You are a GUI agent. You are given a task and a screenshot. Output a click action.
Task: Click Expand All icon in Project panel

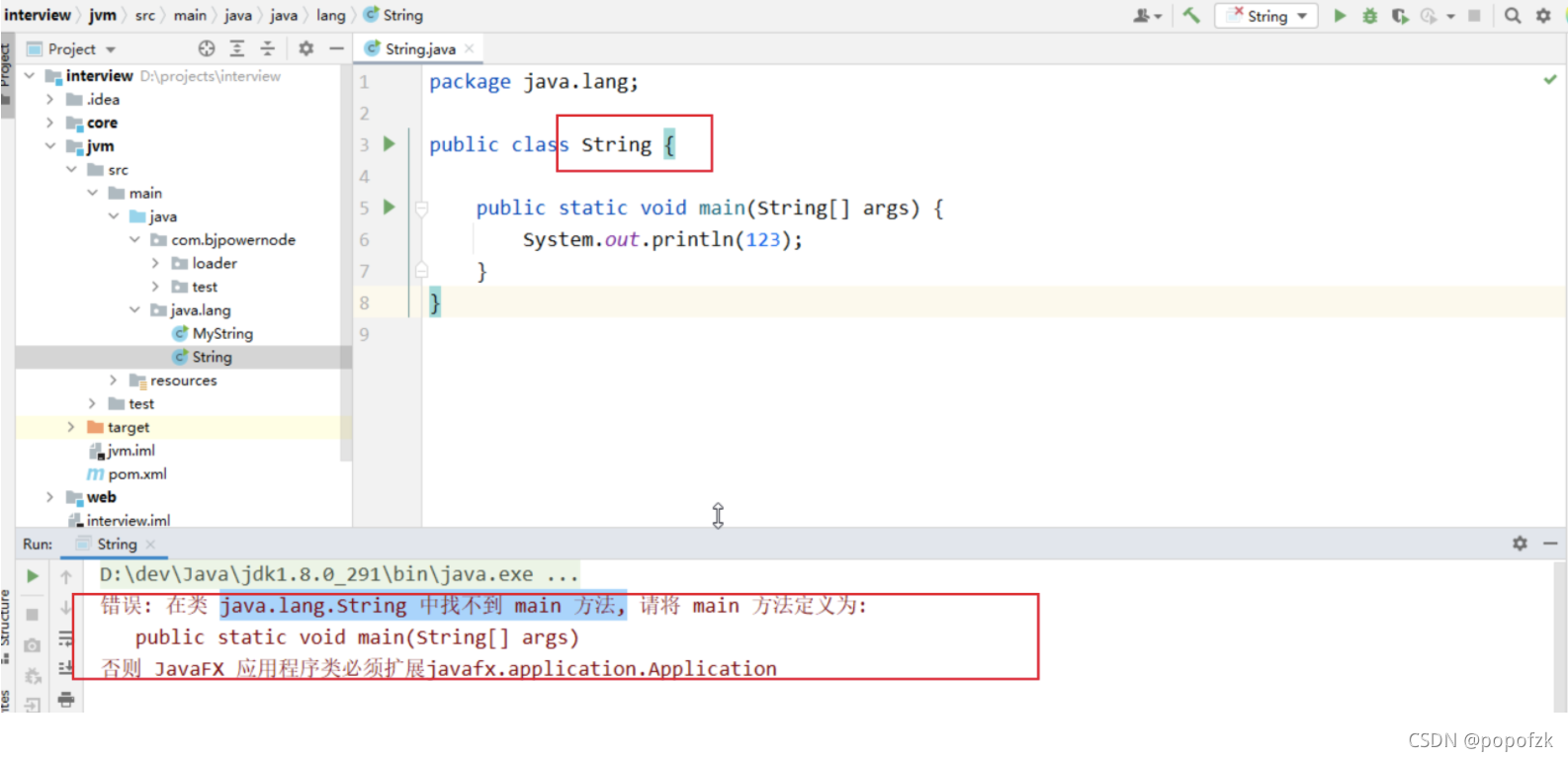pos(237,48)
